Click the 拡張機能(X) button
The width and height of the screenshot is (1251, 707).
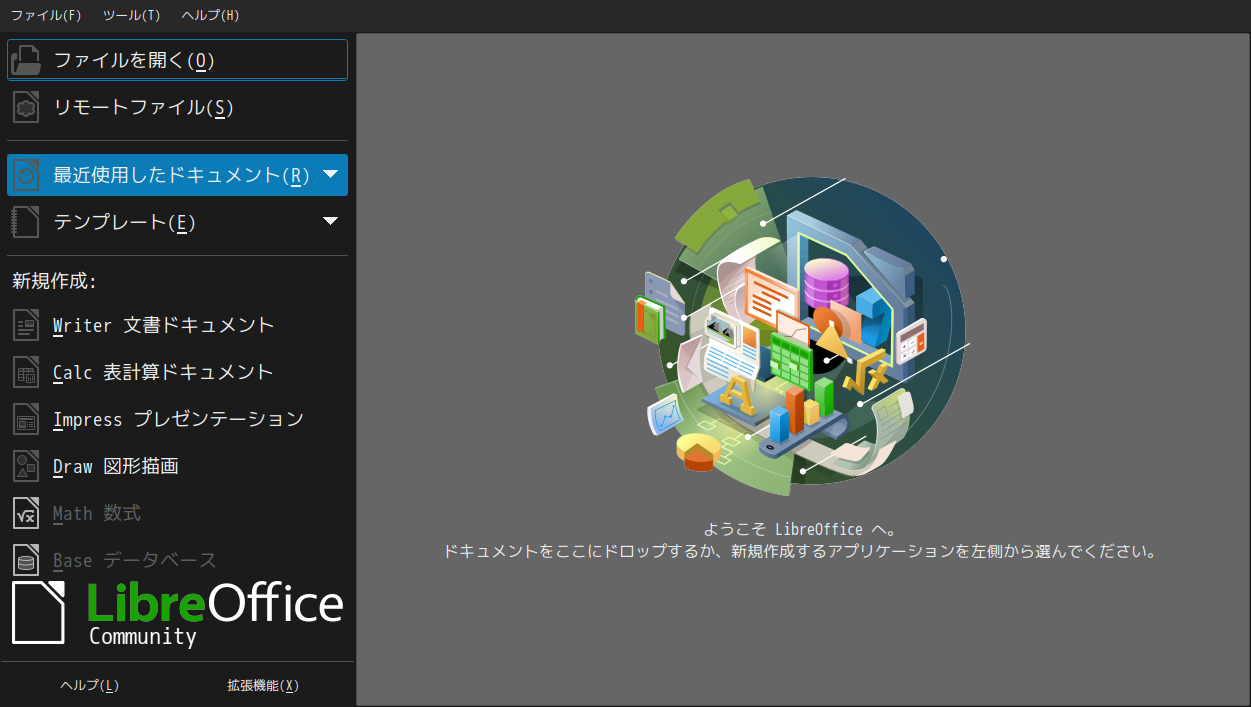(263, 685)
